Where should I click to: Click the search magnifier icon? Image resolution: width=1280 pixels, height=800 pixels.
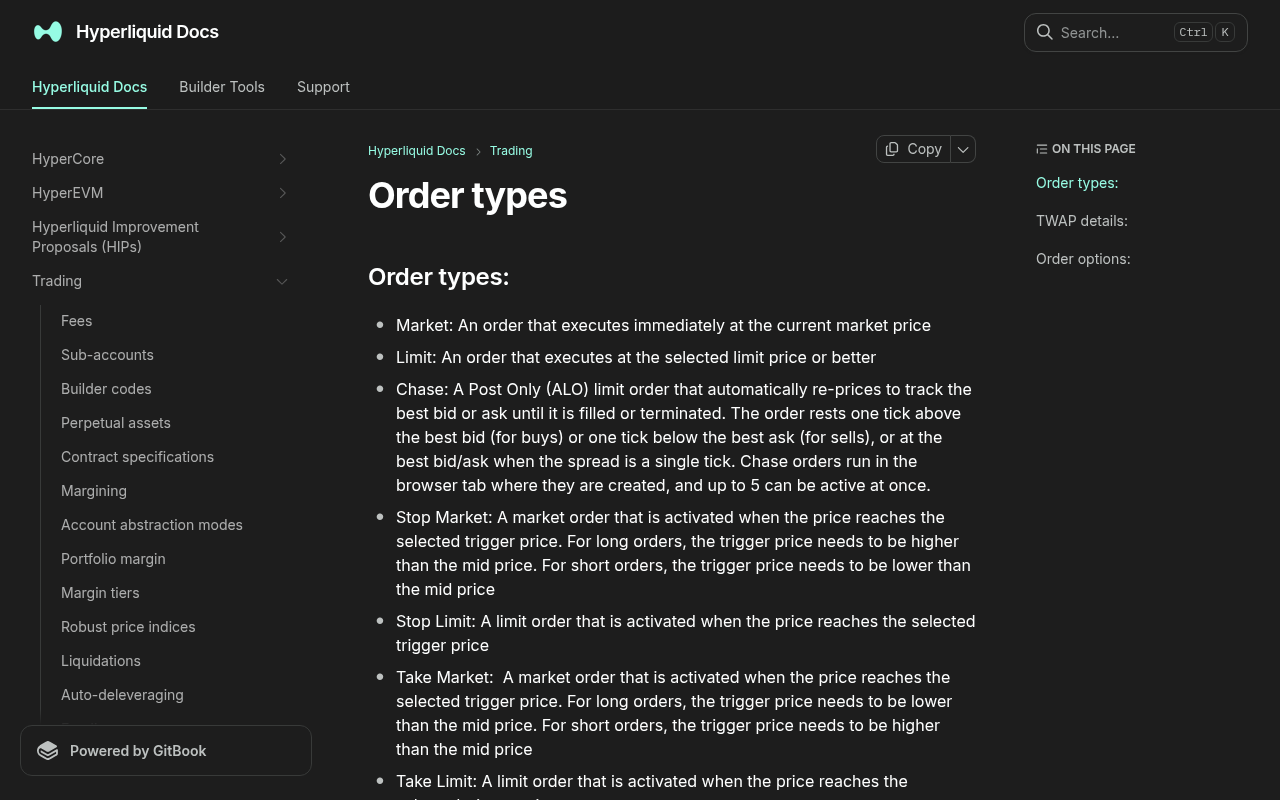coord(1044,32)
